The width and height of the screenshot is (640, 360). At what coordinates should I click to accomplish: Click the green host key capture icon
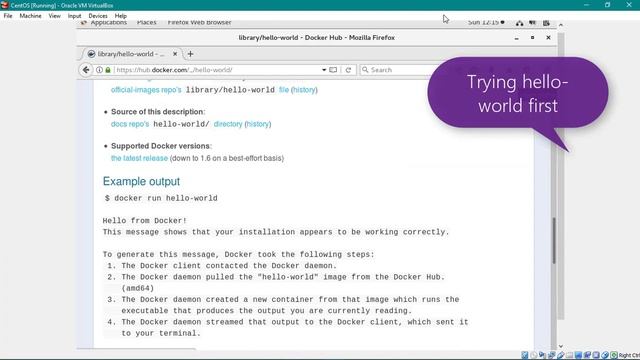pos(614,355)
